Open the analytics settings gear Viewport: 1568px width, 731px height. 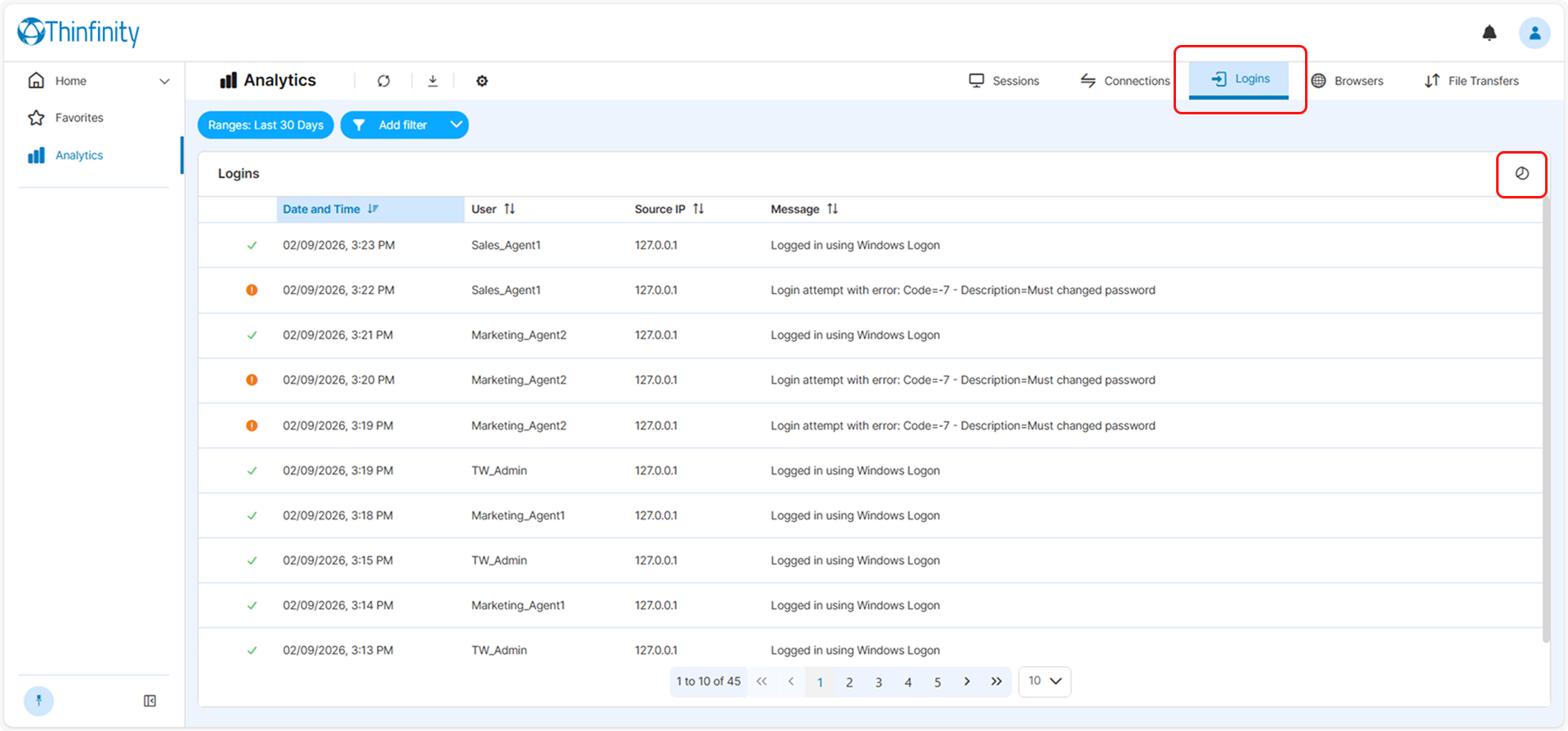pyautogui.click(x=482, y=81)
